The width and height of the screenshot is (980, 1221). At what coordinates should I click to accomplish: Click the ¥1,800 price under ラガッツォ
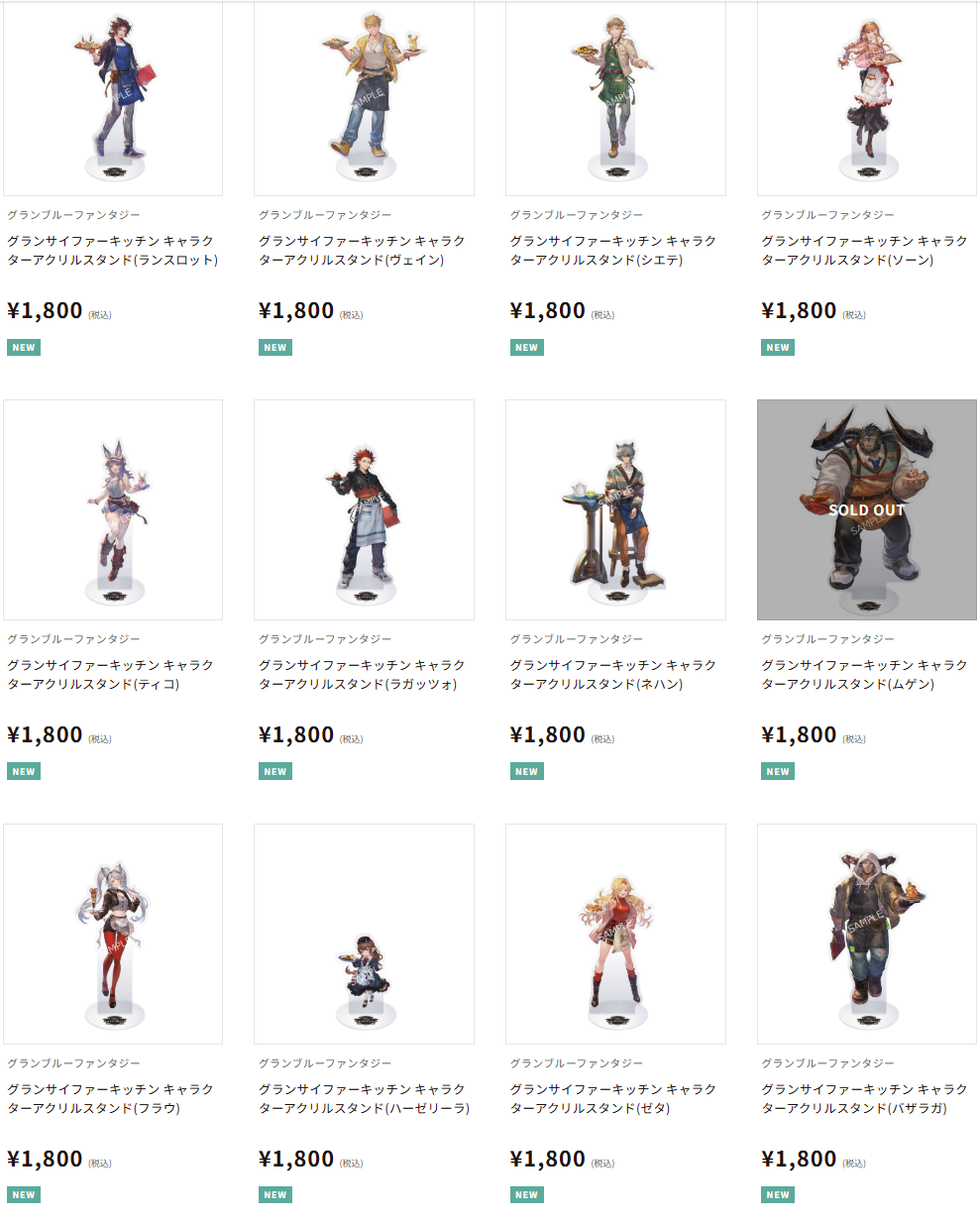(x=296, y=734)
